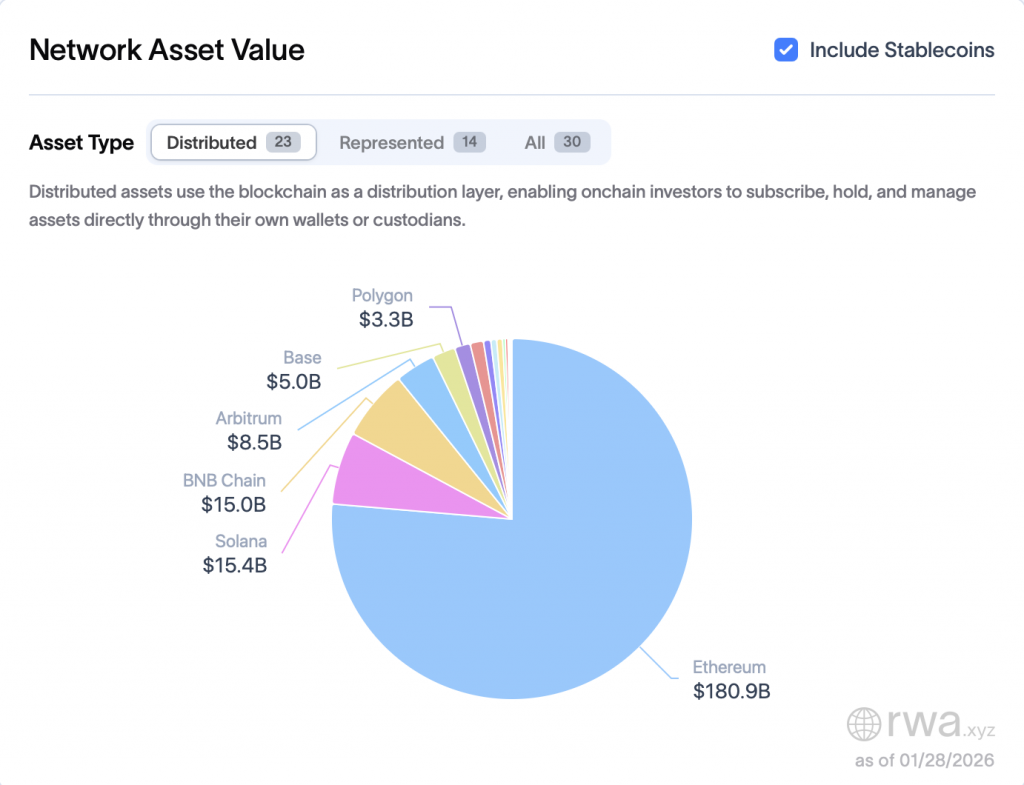Click the Ethereum $180.9B label

730,679
